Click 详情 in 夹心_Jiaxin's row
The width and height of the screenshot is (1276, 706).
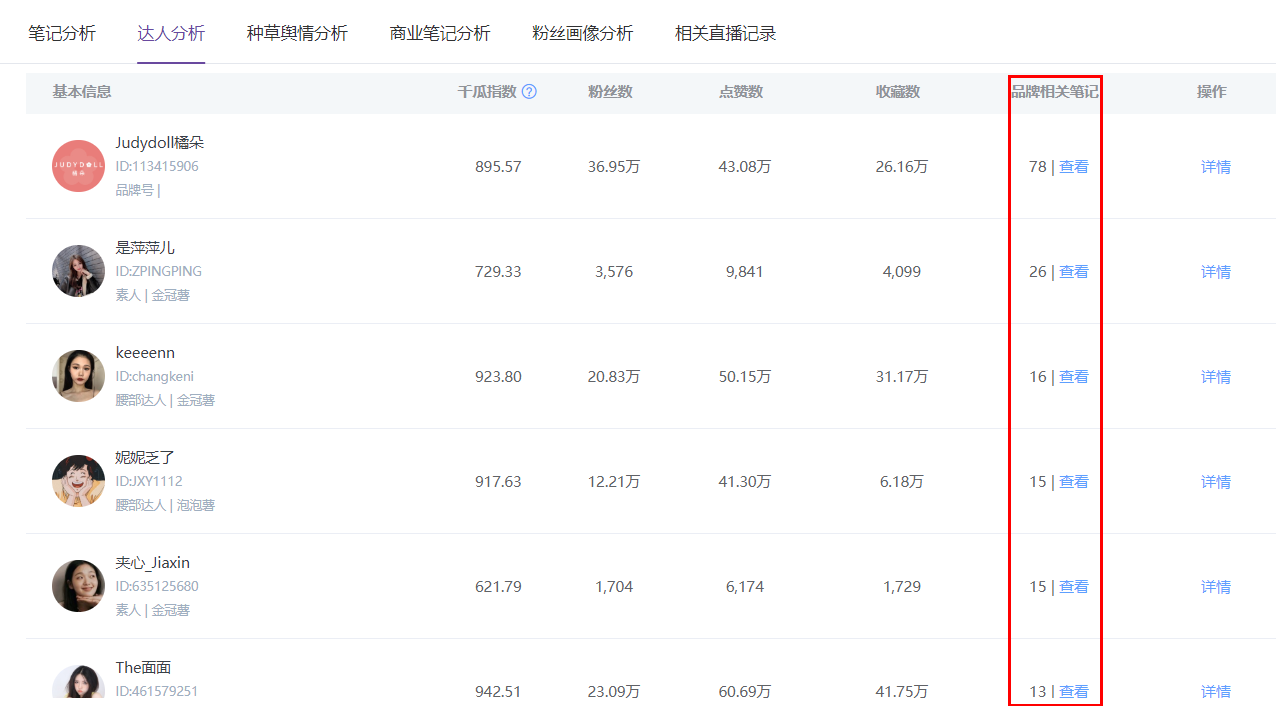pos(1215,587)
